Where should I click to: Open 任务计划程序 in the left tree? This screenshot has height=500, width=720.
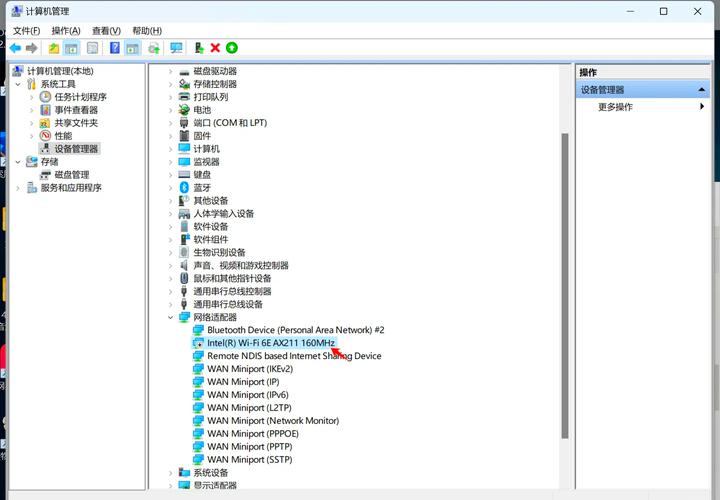[x=80, y=97]
